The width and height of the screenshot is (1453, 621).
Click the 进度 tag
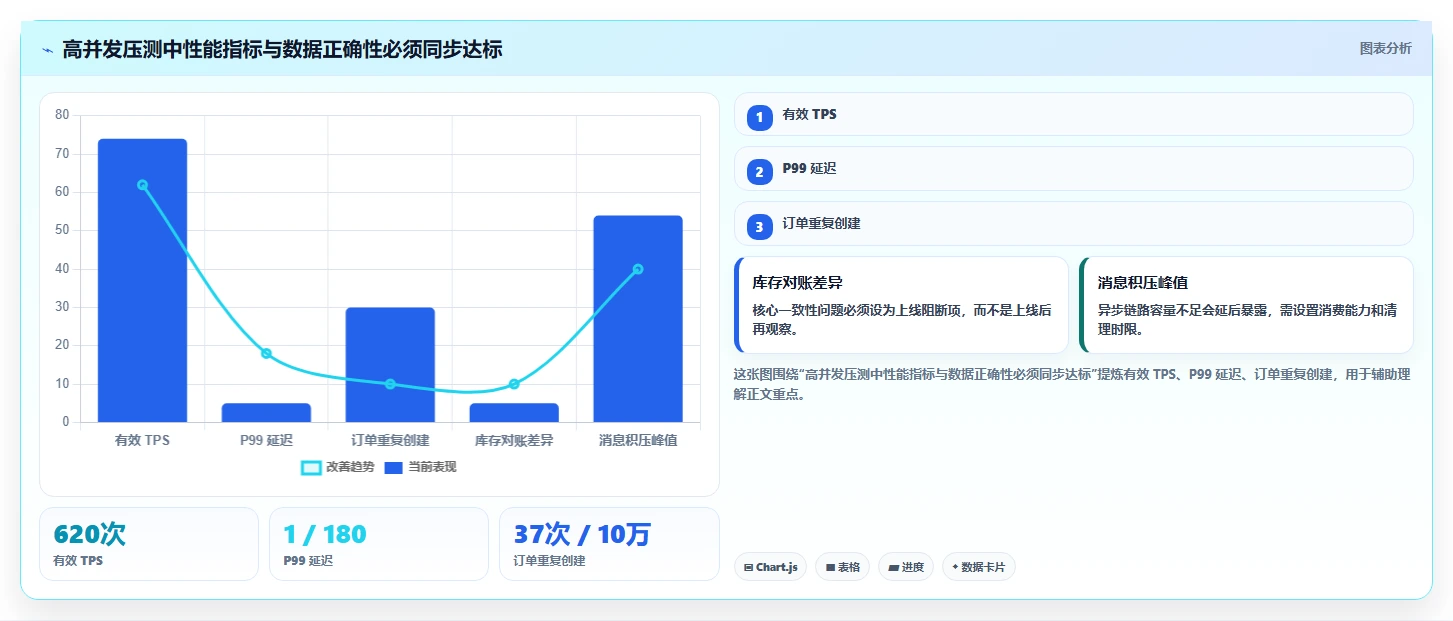coord(906,567)
